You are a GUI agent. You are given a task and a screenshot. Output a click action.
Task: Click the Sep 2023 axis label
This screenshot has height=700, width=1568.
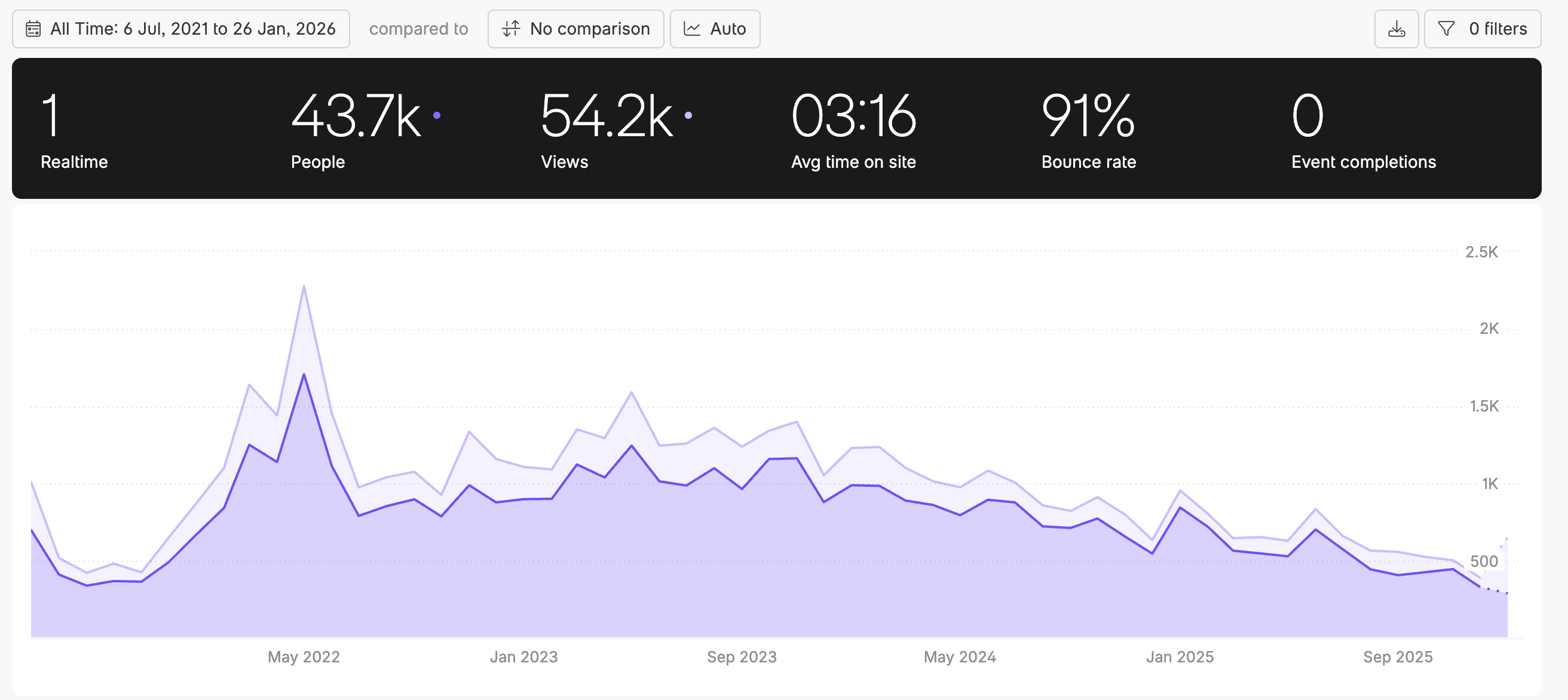pyautogui.click(x=742, y=657)
